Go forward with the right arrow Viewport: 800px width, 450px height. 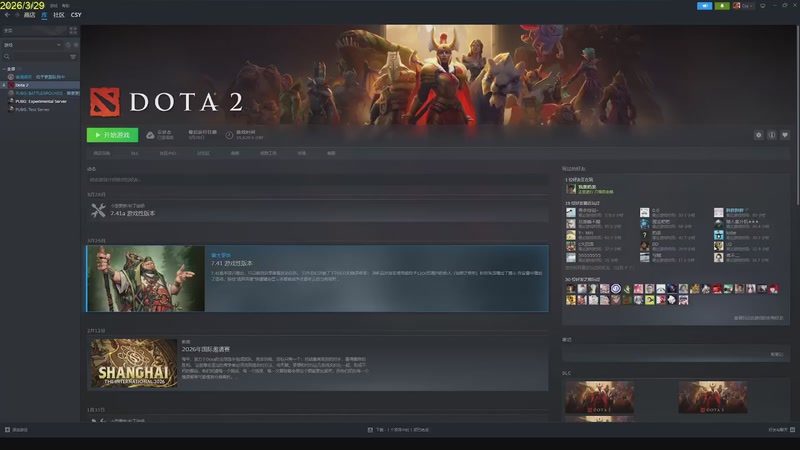pyautogui.click(x=17, y=15)
